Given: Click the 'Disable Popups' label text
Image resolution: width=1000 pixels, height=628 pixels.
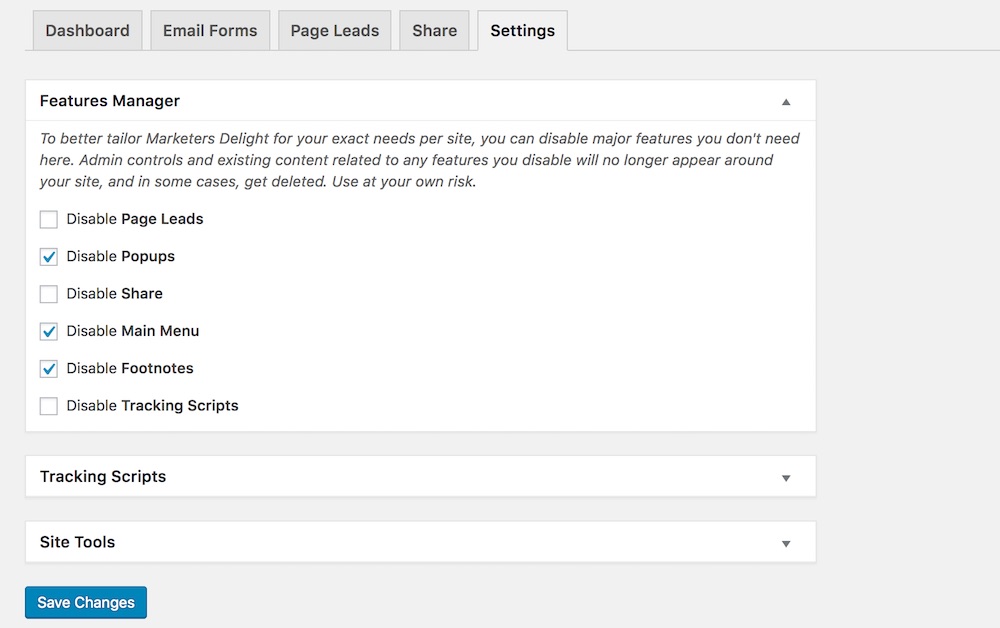Looking at the screenshot, I should point(121,256).
